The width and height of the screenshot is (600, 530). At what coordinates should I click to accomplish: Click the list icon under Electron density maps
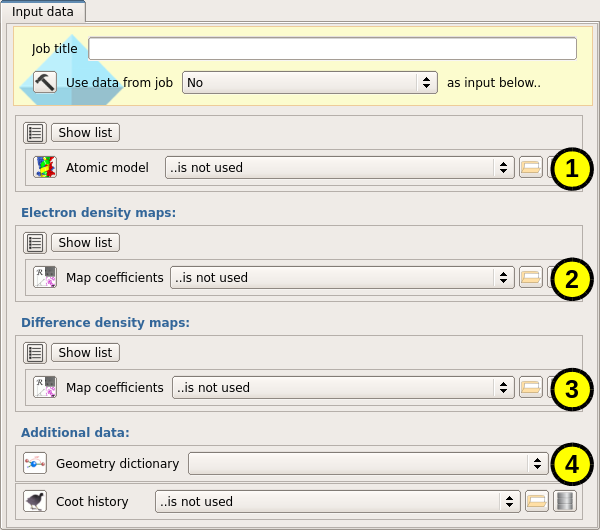[35, 242]
